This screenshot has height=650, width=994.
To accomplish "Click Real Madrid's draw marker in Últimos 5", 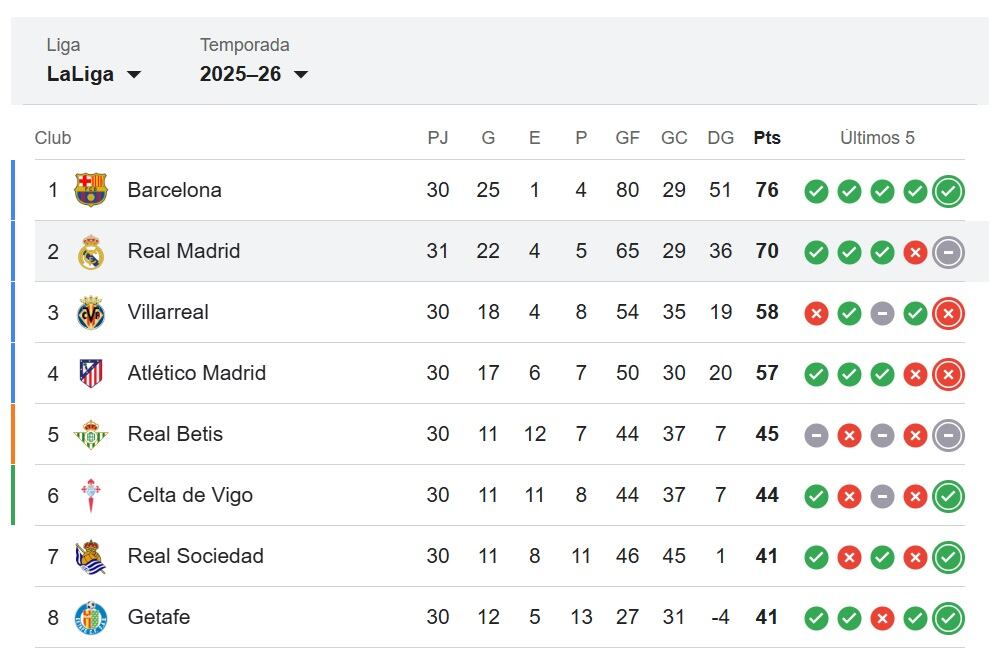I will 948,252.
